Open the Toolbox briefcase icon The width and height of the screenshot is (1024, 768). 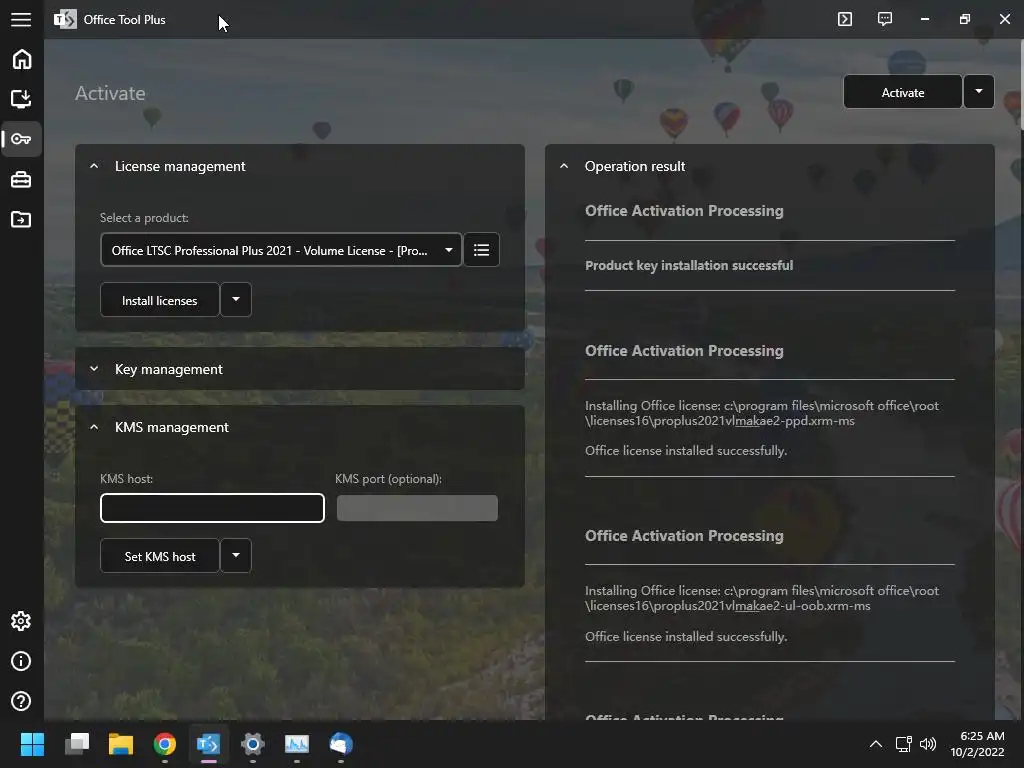(22, 180)
